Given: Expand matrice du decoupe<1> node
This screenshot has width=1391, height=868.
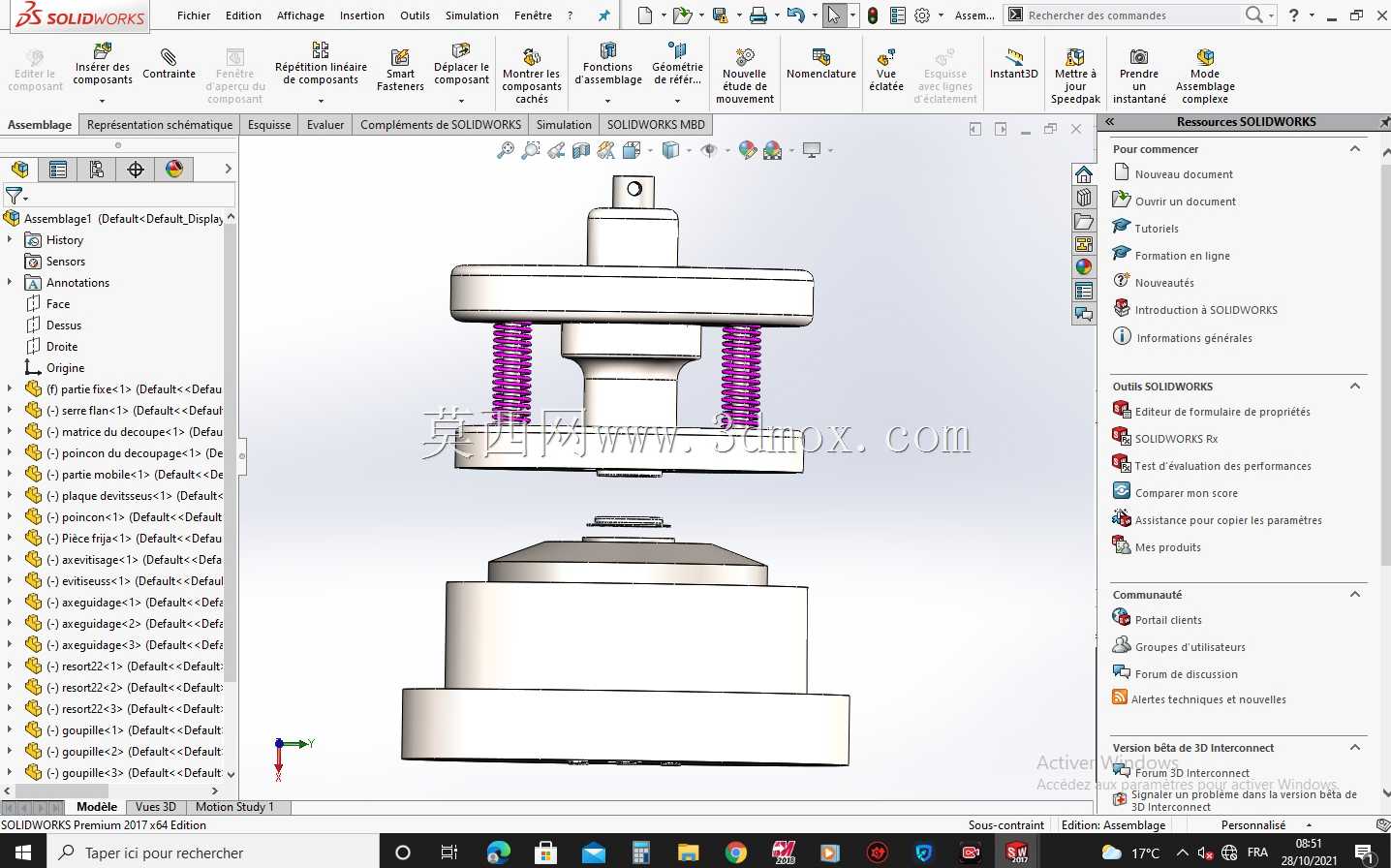Looking at the screenshot, I should click(10, 431).
